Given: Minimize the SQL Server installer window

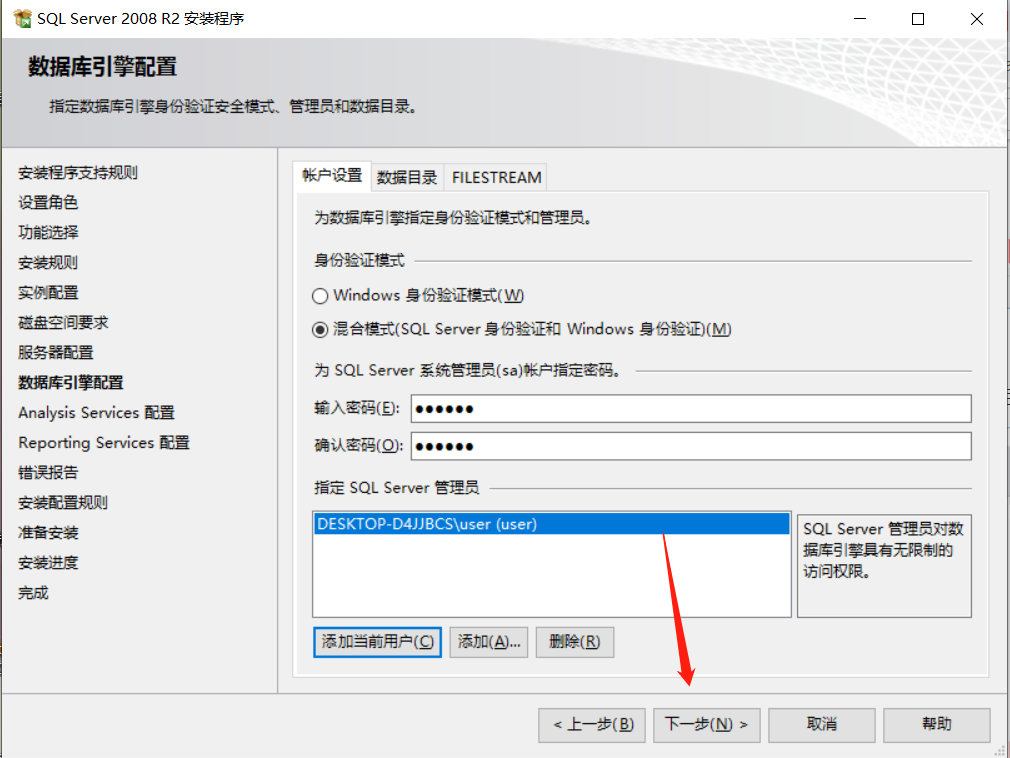Looking at the screenshot, I should click(x=860, y=19).
